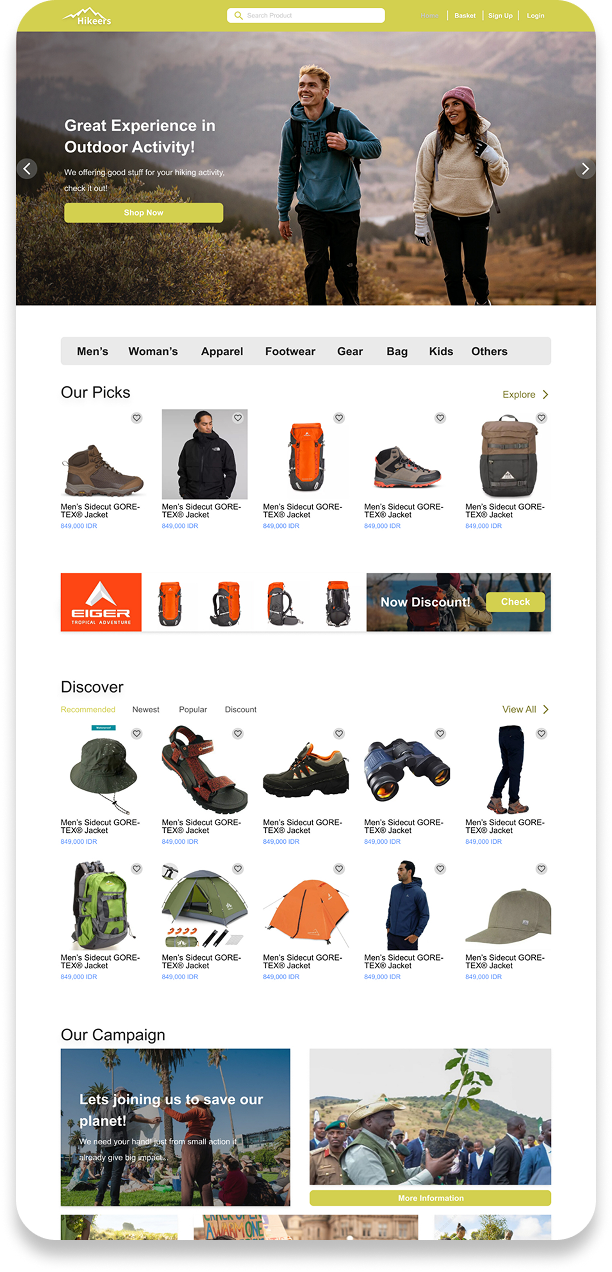Click the magnifier icon in search bar
Viewport: 612px width, 1272px height.
238,16
